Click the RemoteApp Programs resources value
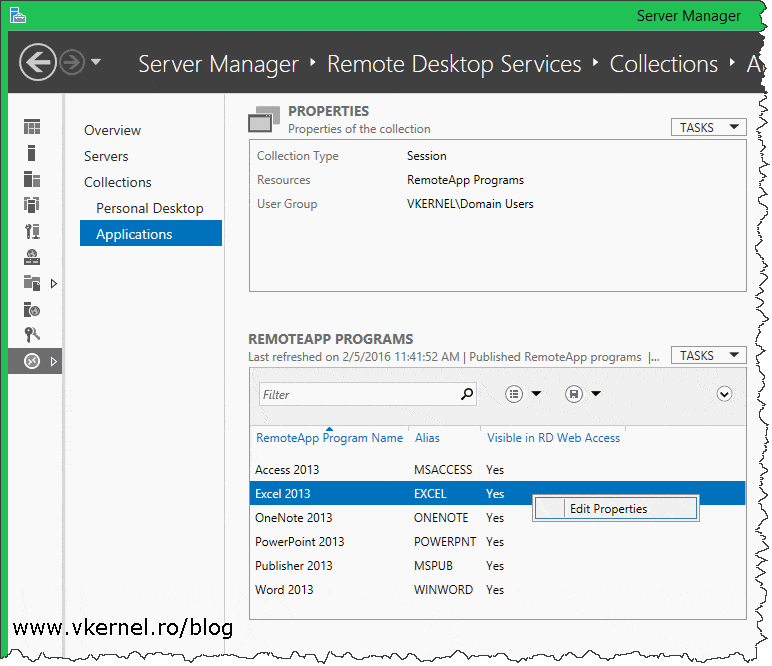772x666 pixels. point(465,180)
